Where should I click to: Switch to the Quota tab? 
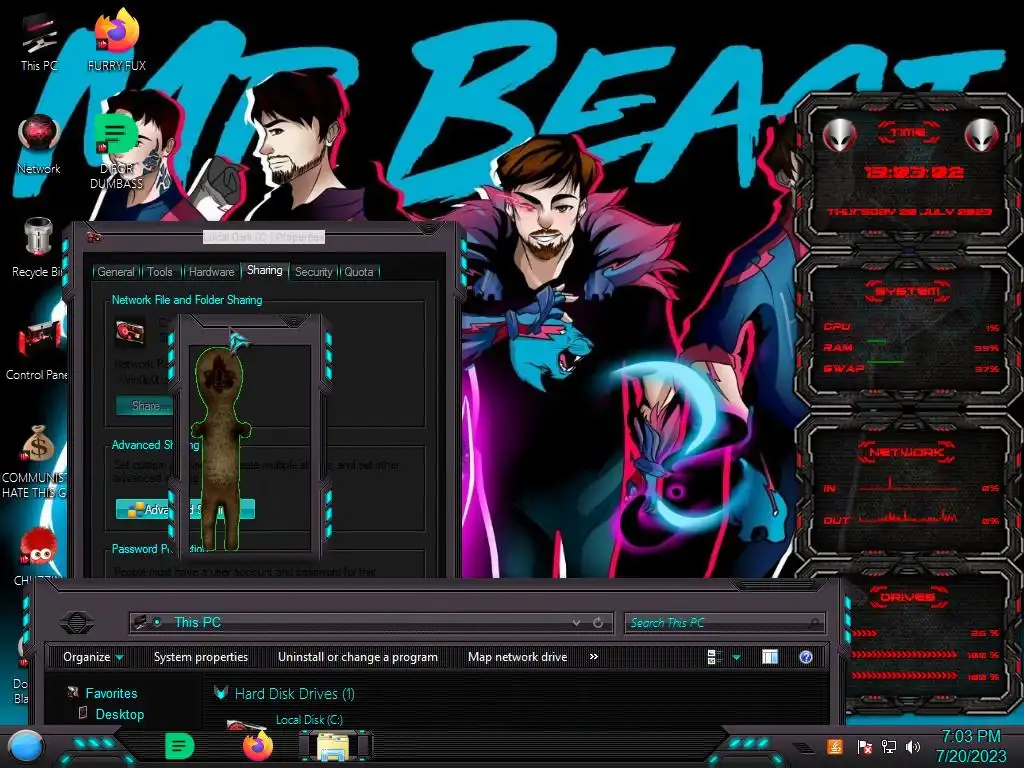click(x=359, y=272)
